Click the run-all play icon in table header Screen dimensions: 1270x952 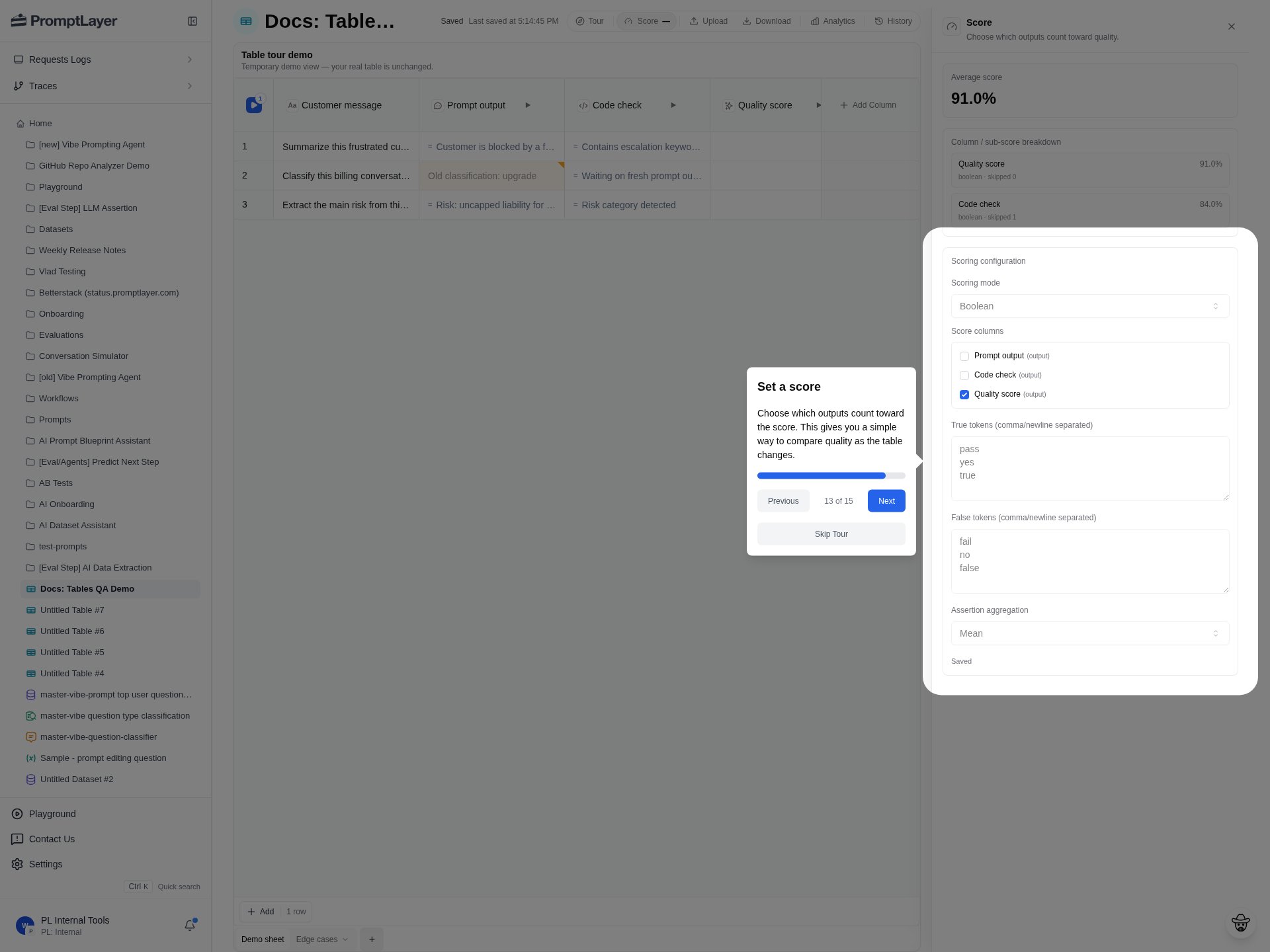pos(254,105)
